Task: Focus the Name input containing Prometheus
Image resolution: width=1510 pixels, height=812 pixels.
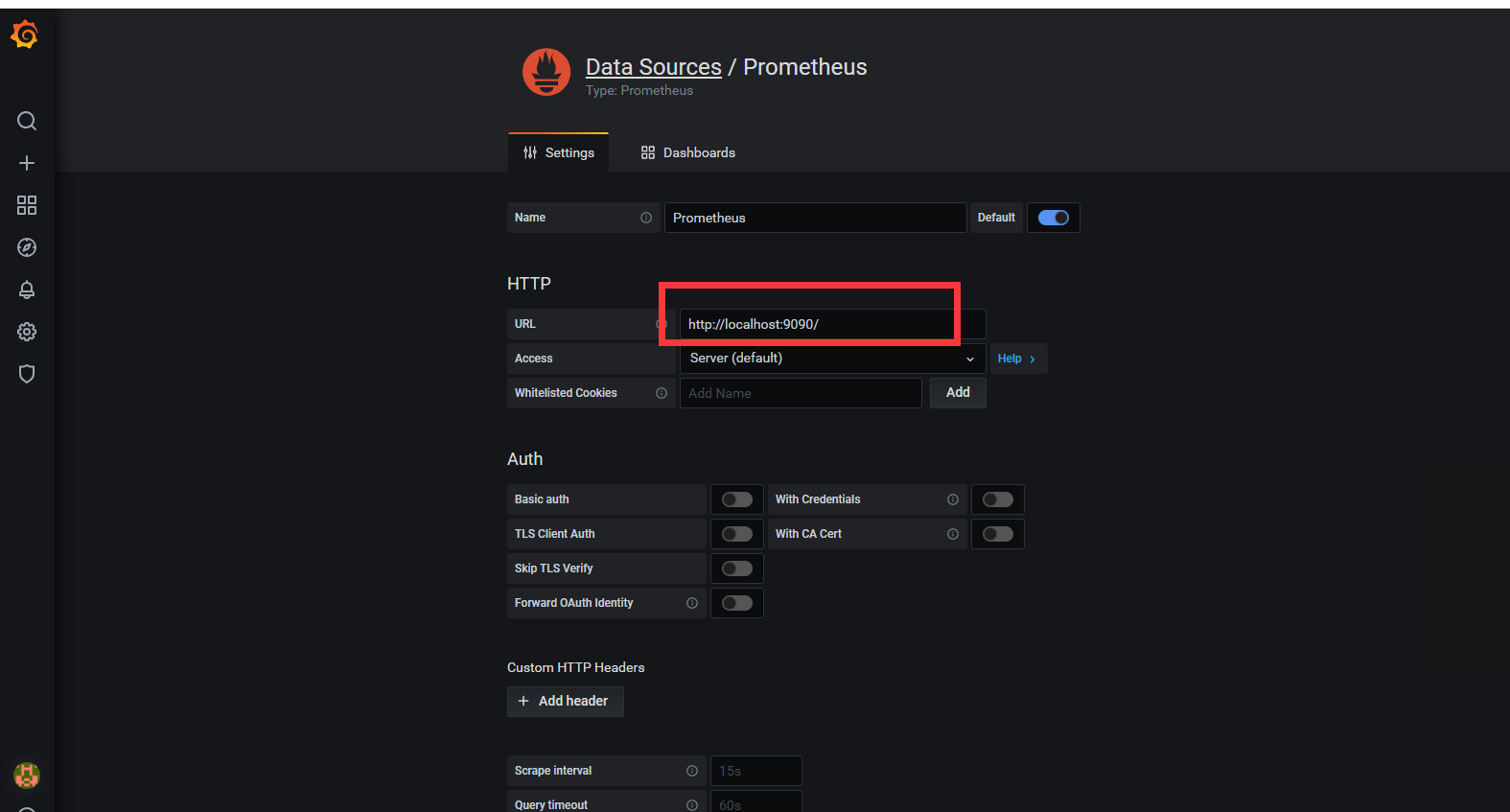Action: 816,218
